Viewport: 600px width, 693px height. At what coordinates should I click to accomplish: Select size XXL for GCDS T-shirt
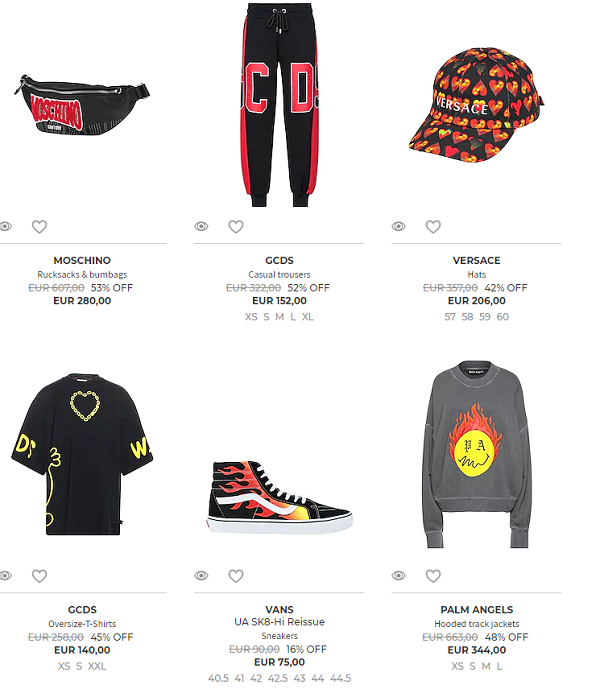pyautogui.click(x=97, y=666)
